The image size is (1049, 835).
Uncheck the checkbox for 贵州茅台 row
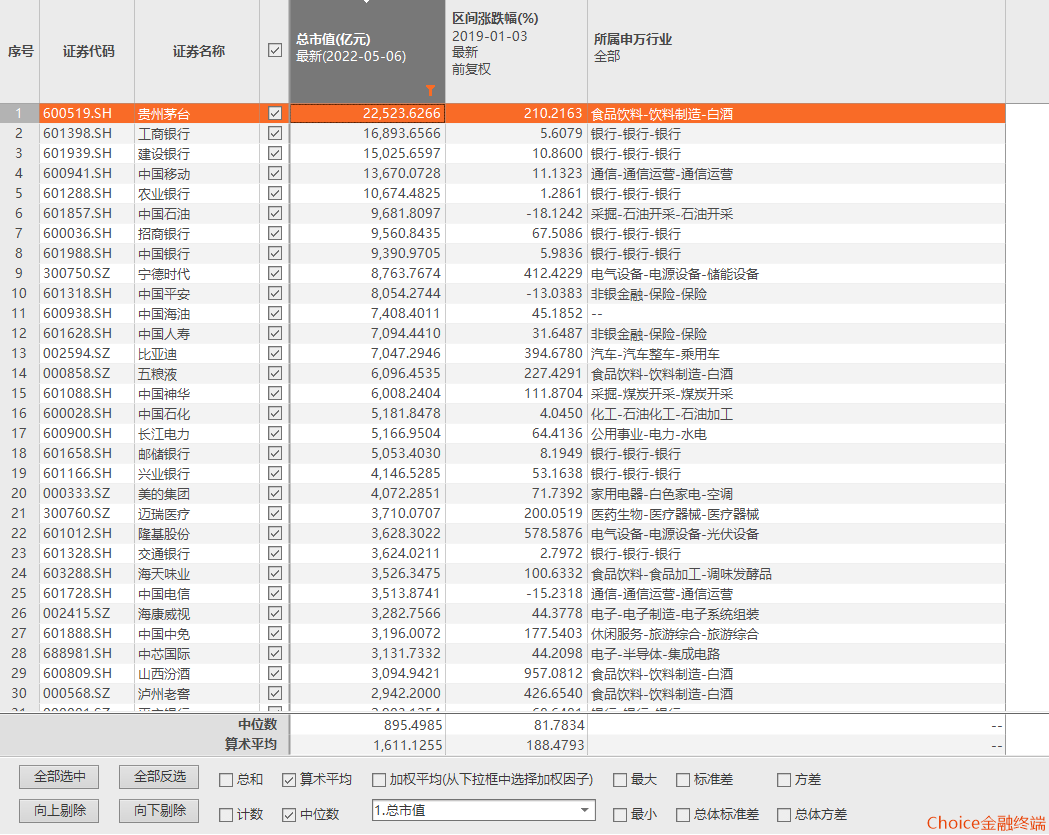[x=275, y=114]
